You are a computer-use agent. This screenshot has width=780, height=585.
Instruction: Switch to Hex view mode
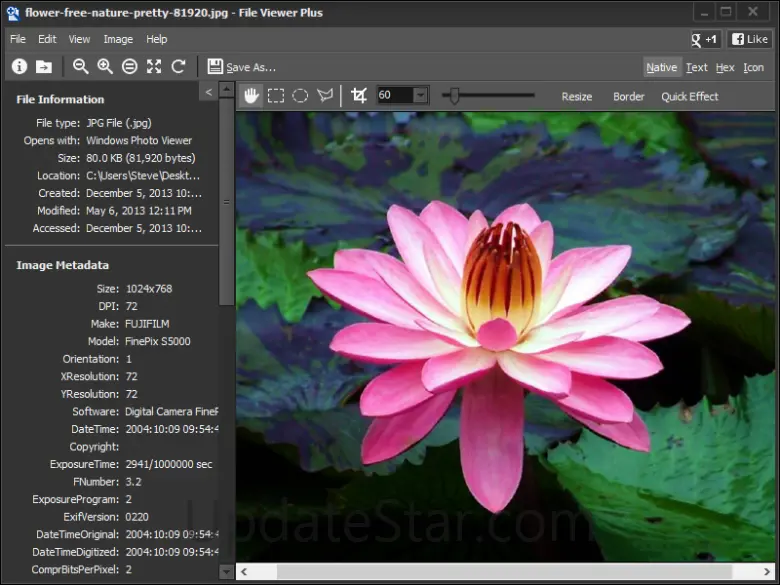725,67
